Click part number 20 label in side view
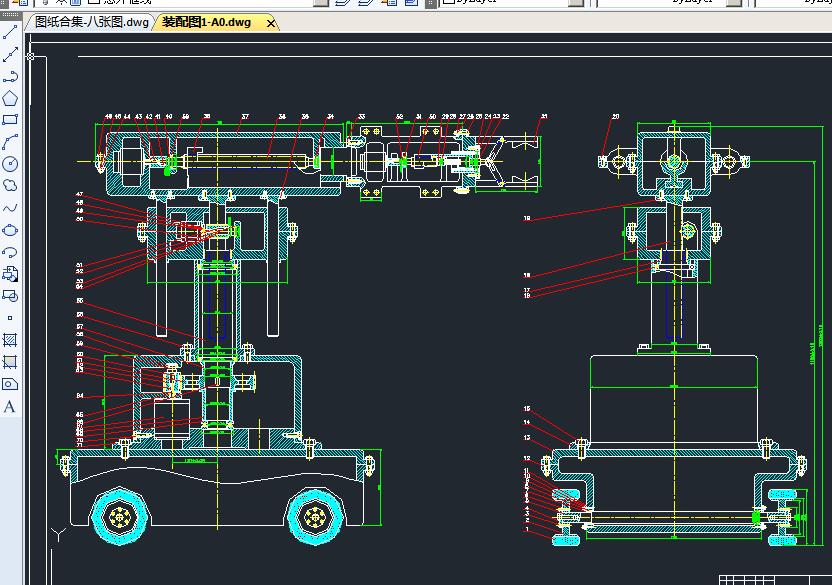This screenshot has height=585, width=832. tap(616, 116)
